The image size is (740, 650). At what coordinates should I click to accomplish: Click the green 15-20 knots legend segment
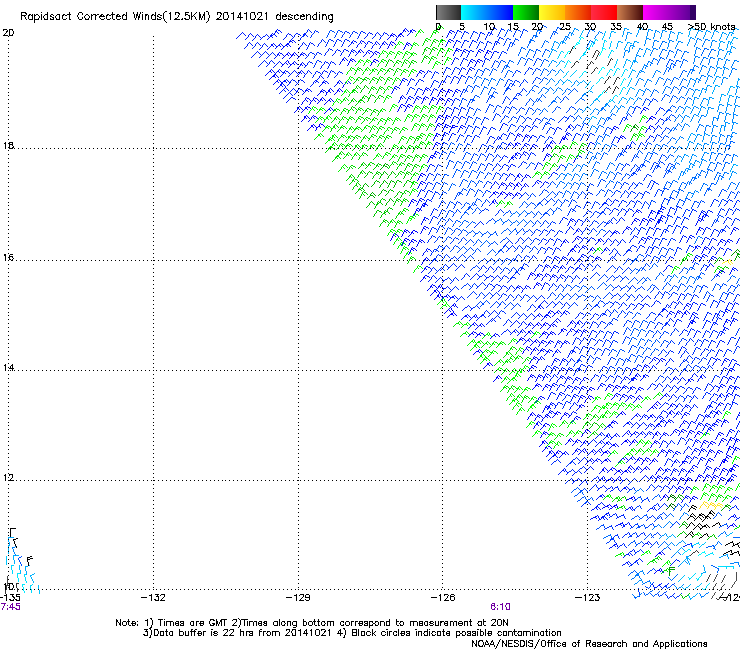point(526,12)
